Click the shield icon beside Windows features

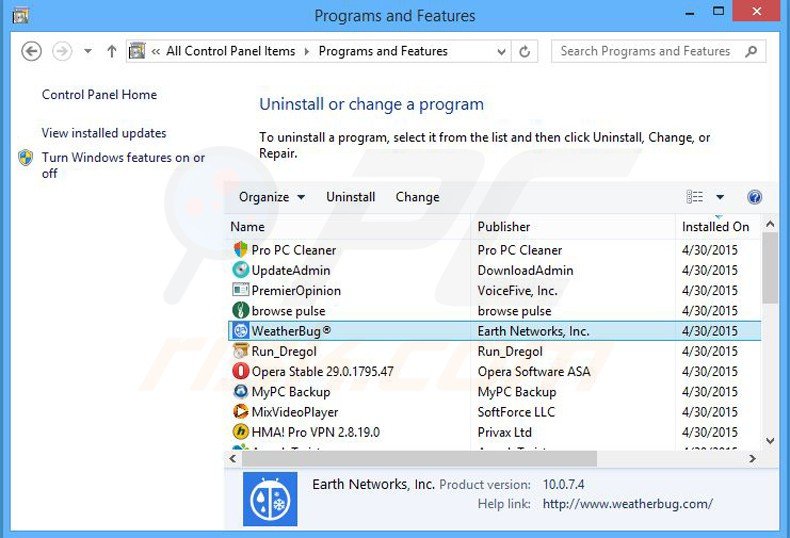[26, 158]
